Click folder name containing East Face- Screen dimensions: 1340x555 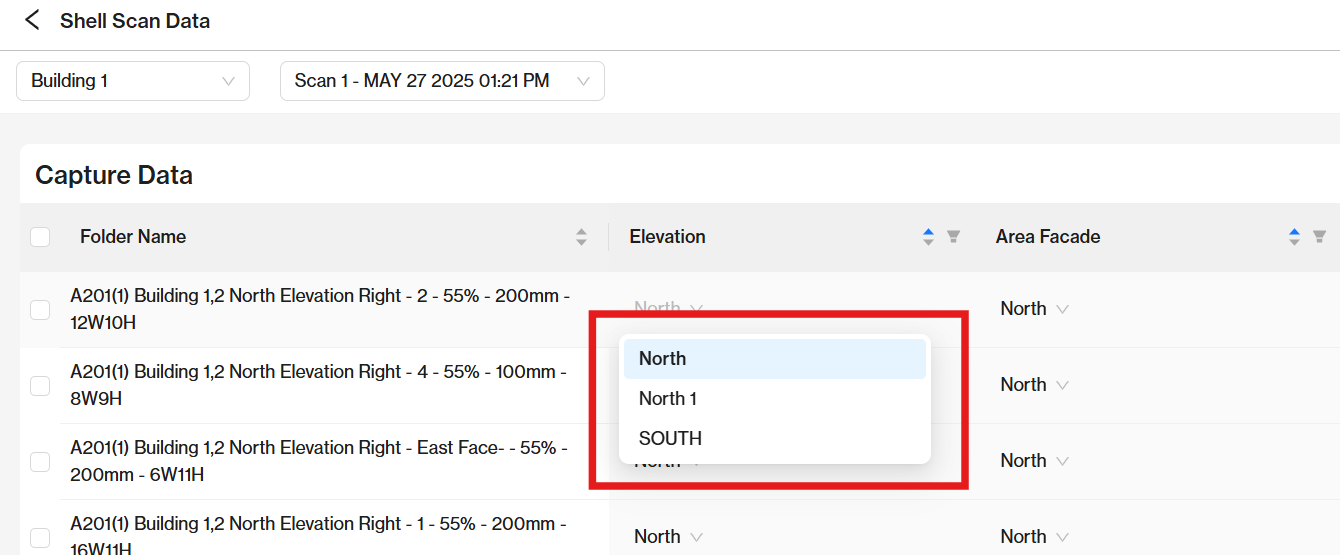pyautogui.click(x=319, y=462)
